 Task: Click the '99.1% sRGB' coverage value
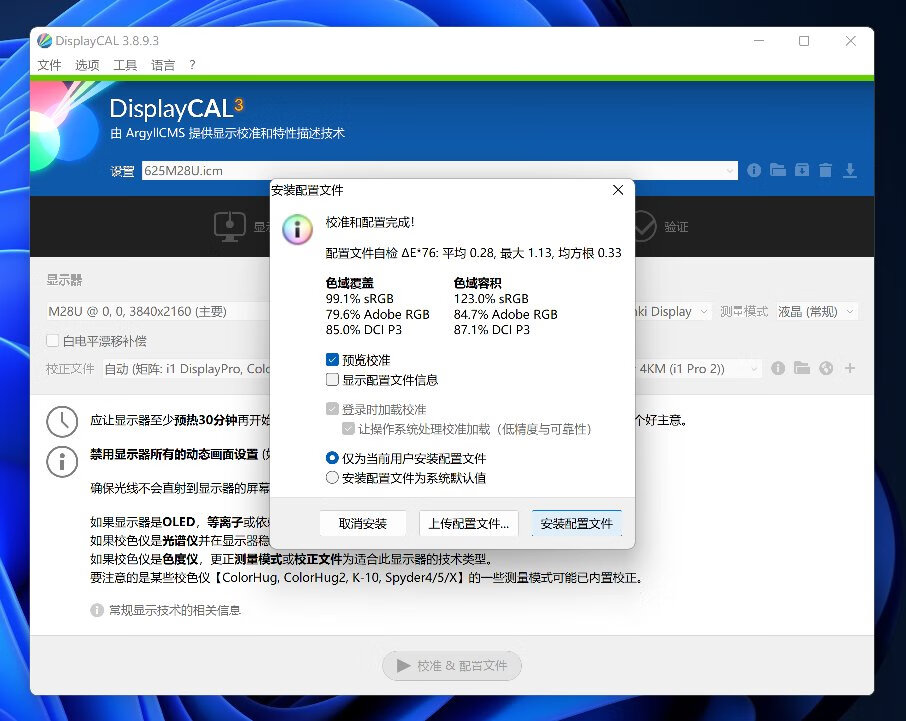point(359,299)
